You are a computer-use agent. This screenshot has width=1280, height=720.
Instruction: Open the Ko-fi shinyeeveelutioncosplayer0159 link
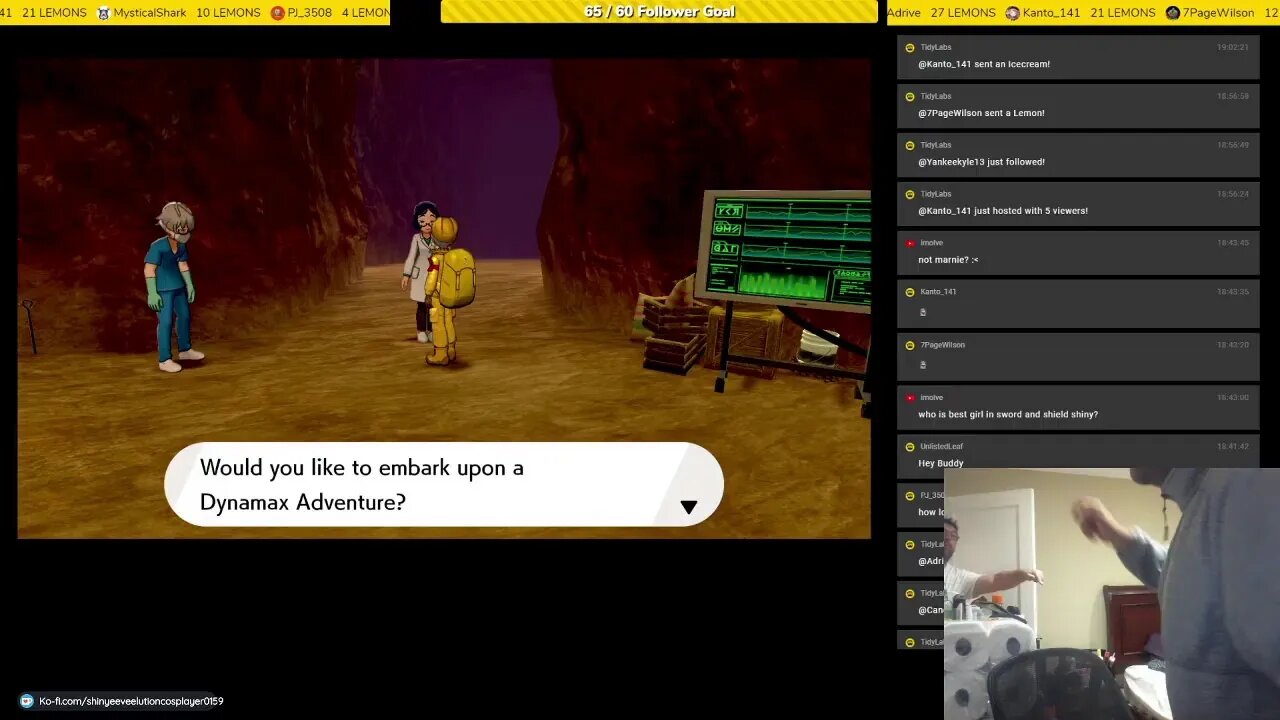pyautogui.click(x=131, y=701)
